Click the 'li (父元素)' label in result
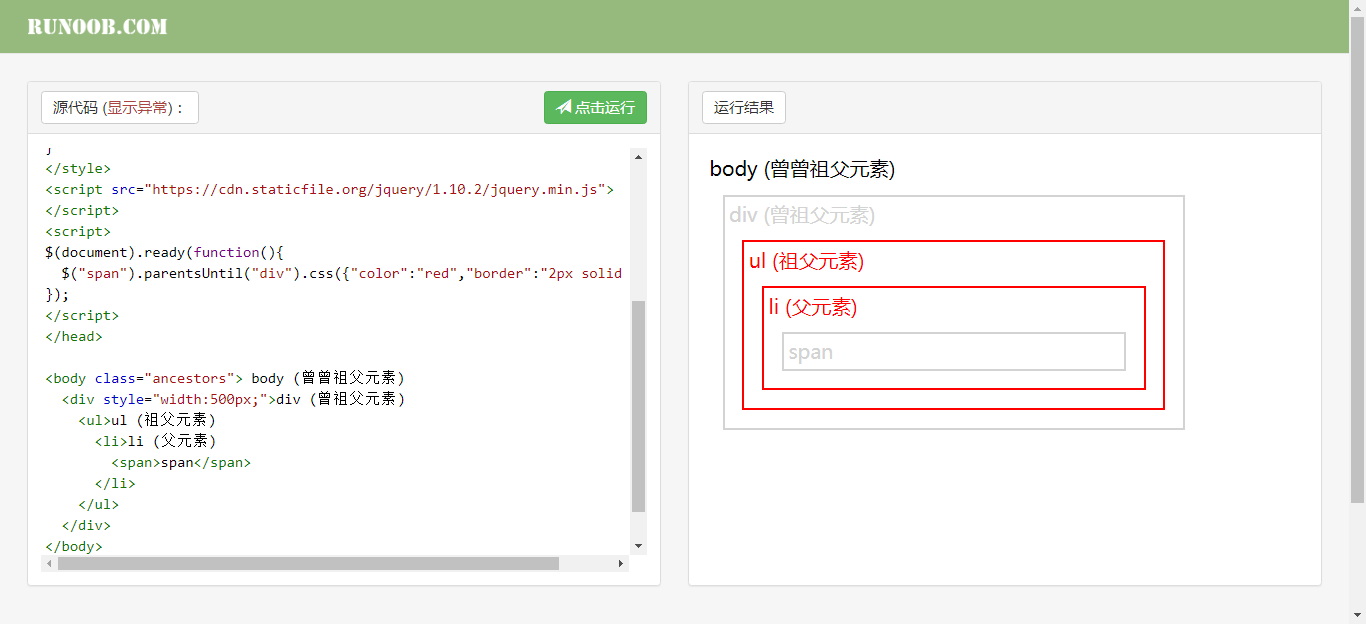Screen dimensions: 1366x624 pyautogui.click(x=813, y=307)
